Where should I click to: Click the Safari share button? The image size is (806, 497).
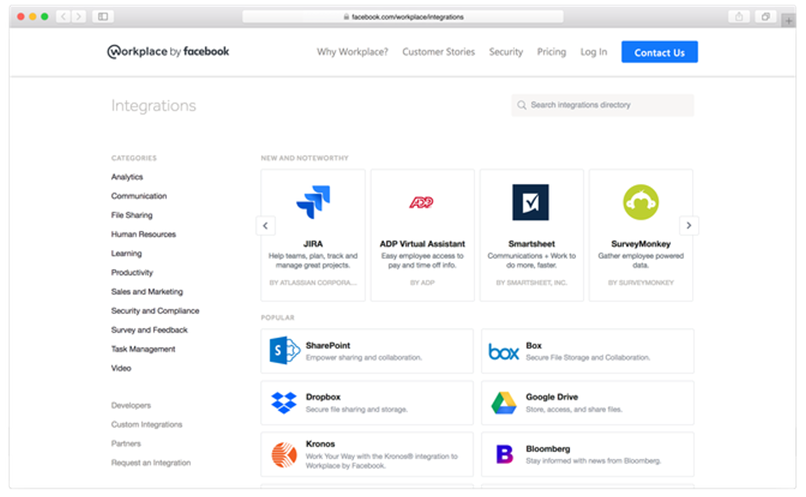coord(739,16)
